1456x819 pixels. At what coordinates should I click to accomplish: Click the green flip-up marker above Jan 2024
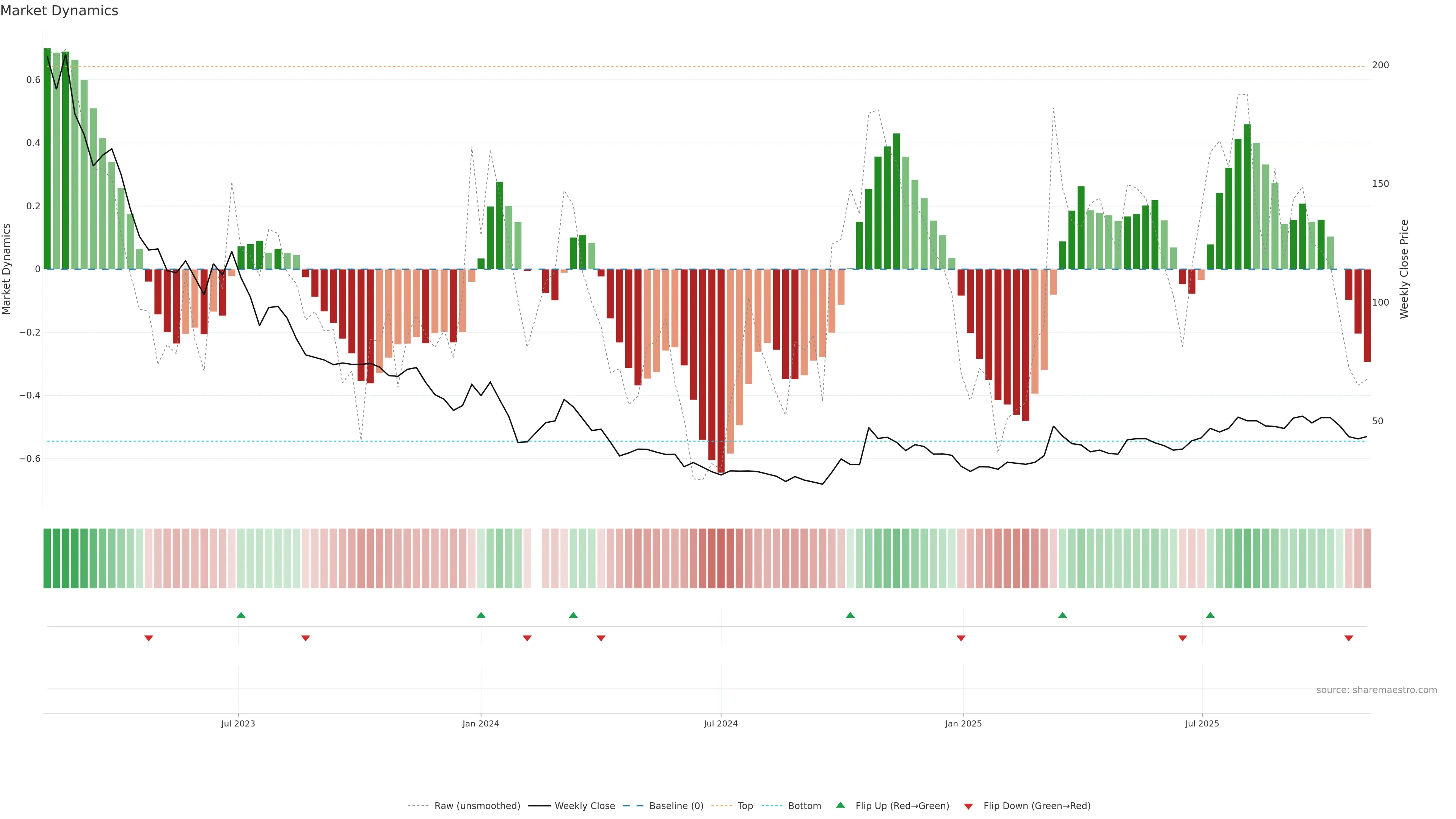point(481,615)
